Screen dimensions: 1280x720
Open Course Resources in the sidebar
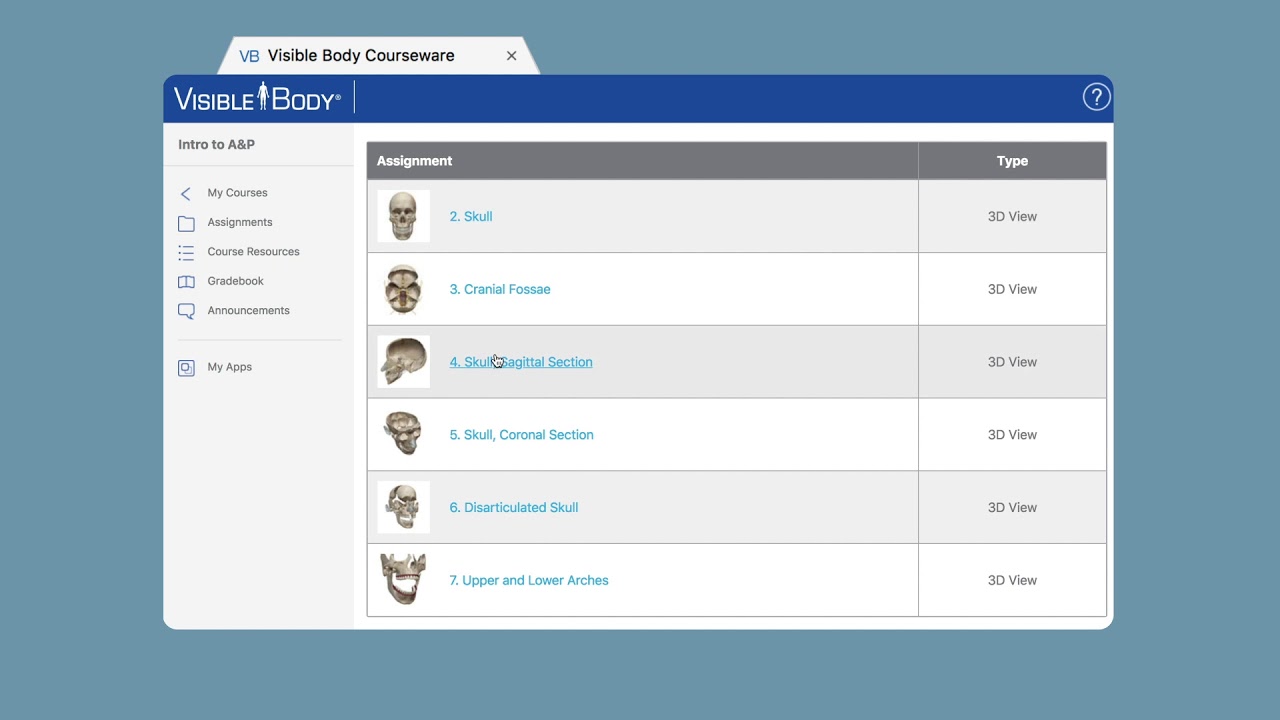click(x=253, y=252)
